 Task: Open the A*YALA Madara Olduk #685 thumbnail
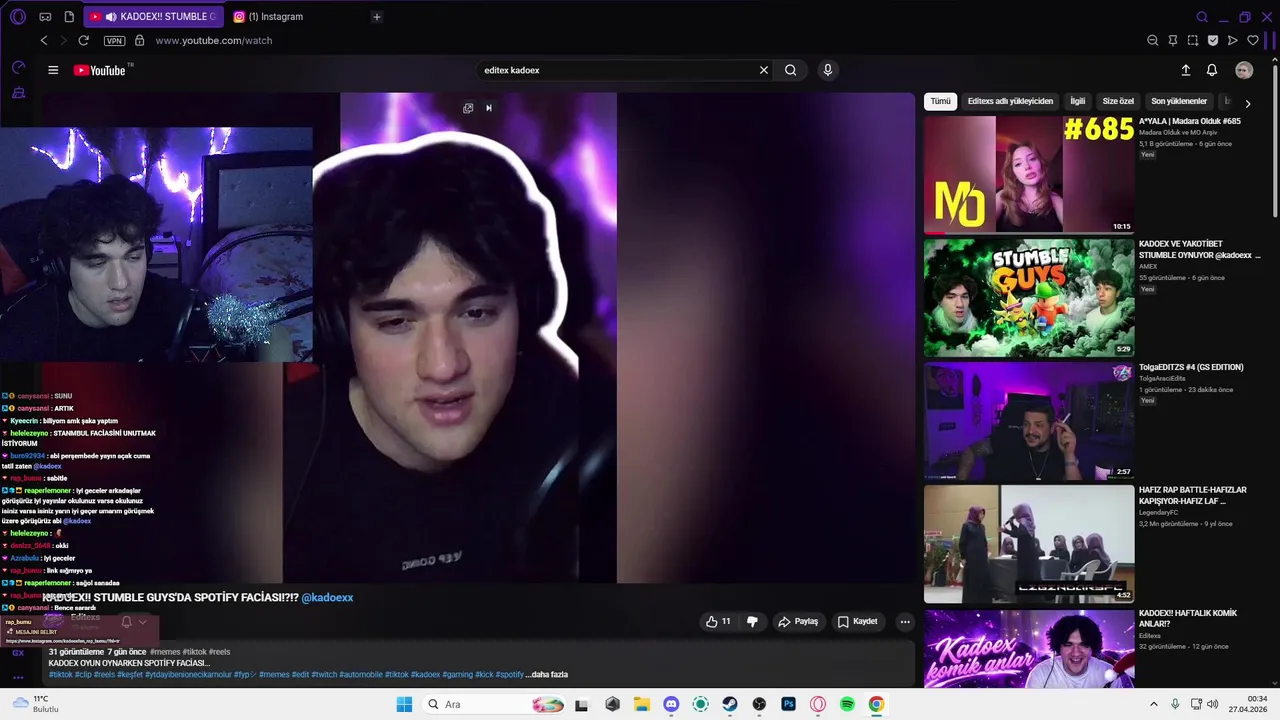click(x=1029, y=174)
